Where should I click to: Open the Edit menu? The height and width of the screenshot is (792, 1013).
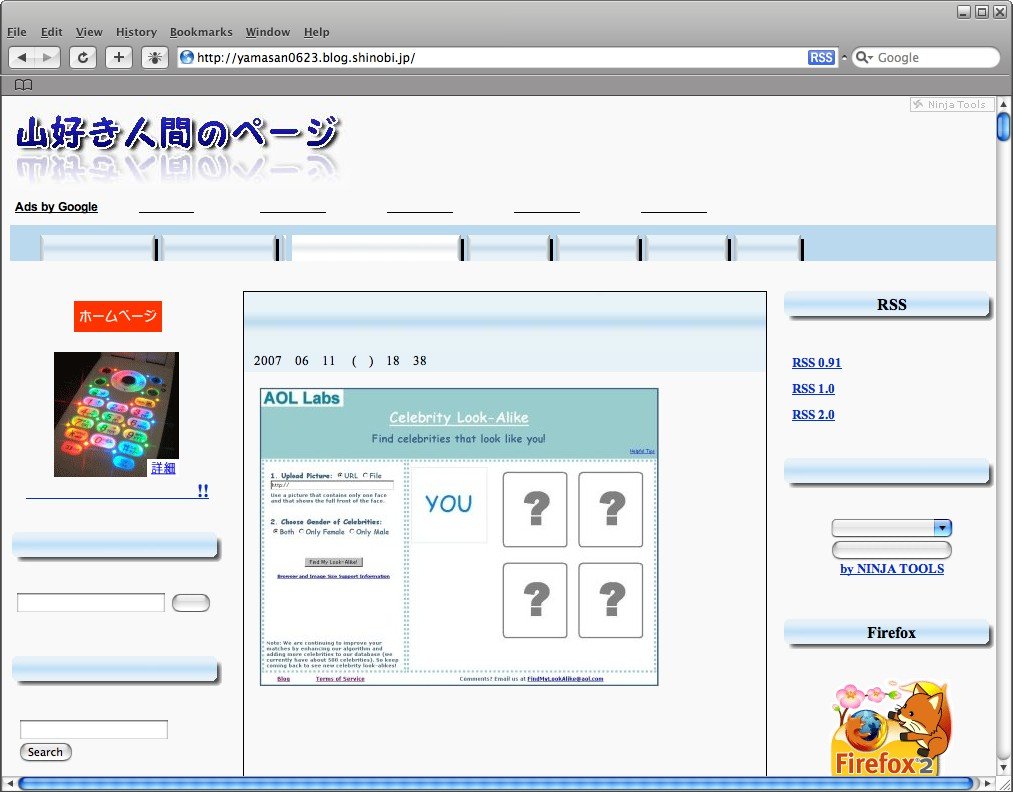click(52, 32)
